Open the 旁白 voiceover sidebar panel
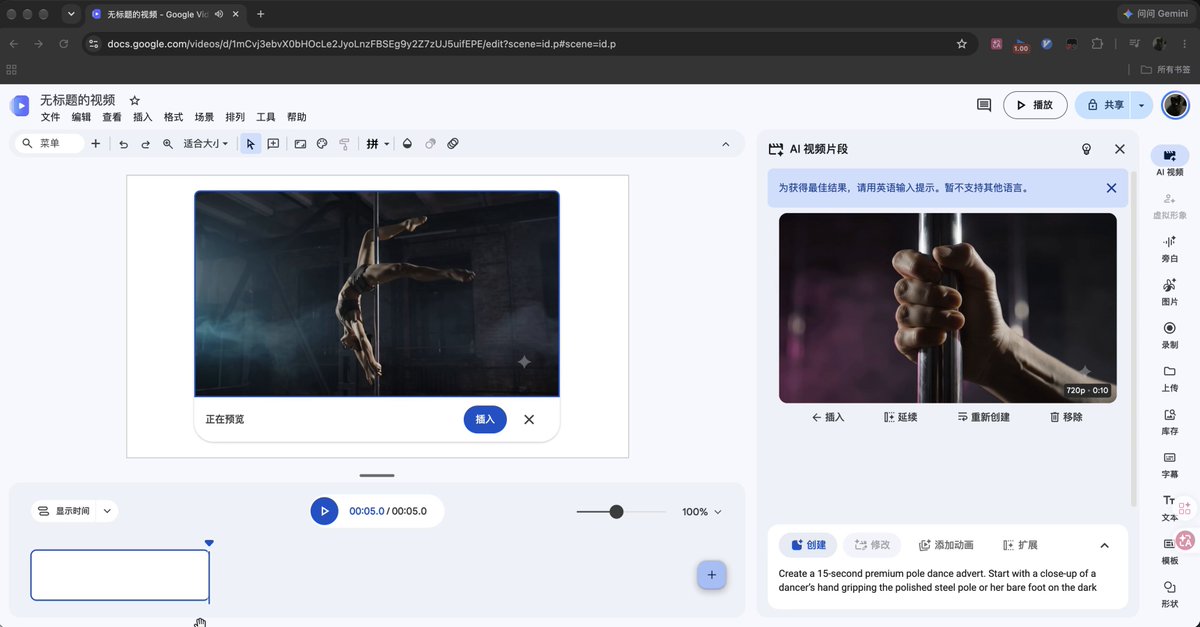This screenshot has width=1200, height=627. click(1169, 248)
